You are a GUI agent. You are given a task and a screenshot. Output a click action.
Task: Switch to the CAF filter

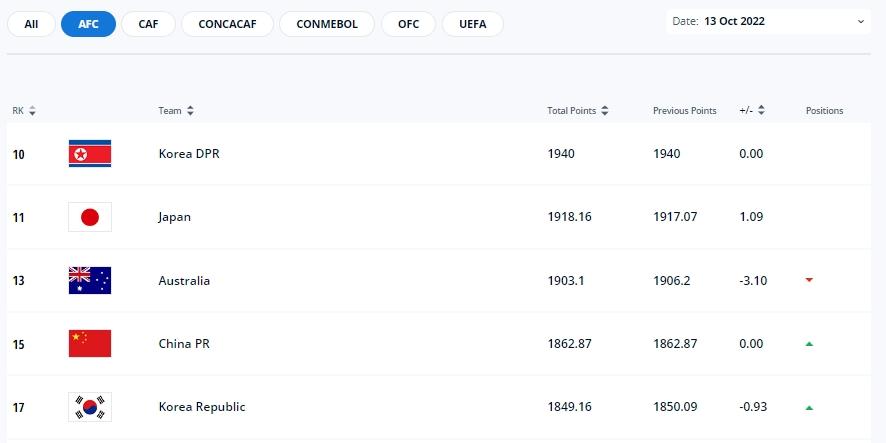click(148, 24)
